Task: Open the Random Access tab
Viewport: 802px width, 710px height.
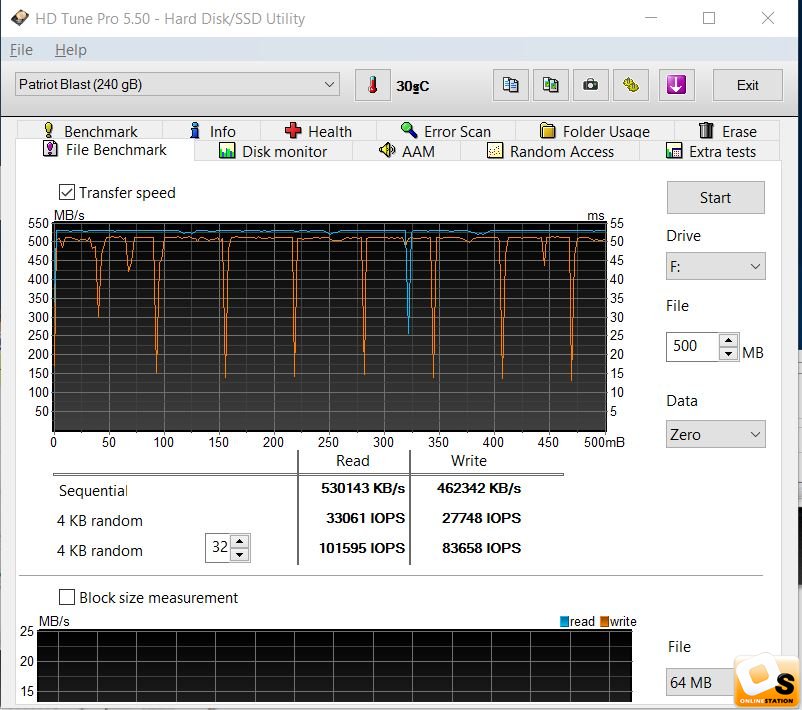Action: [550, 151]
